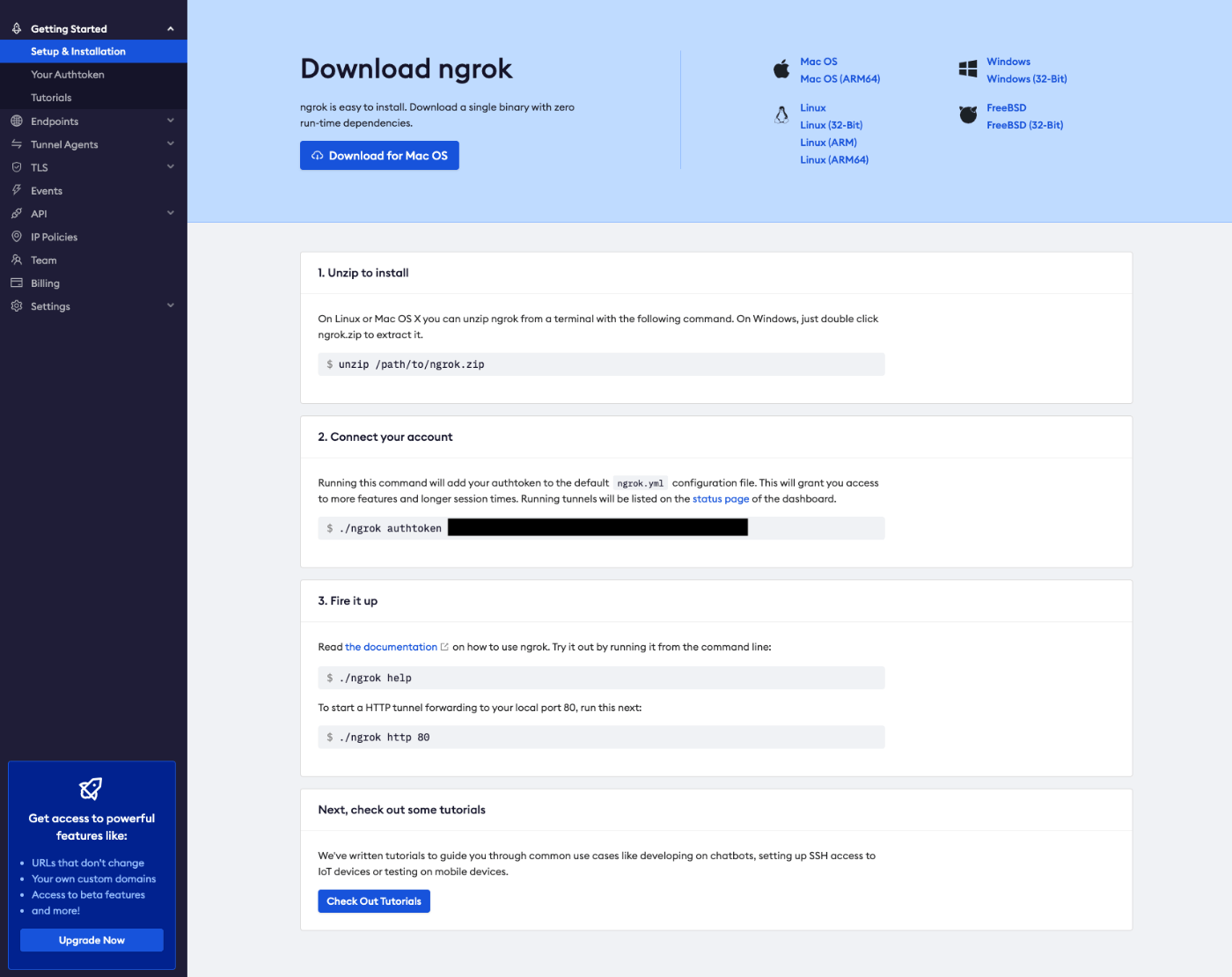The width and height of the screenshot is (1232, 977).
Task: Download Linux (ARM64) build
Action: (834, 160)
